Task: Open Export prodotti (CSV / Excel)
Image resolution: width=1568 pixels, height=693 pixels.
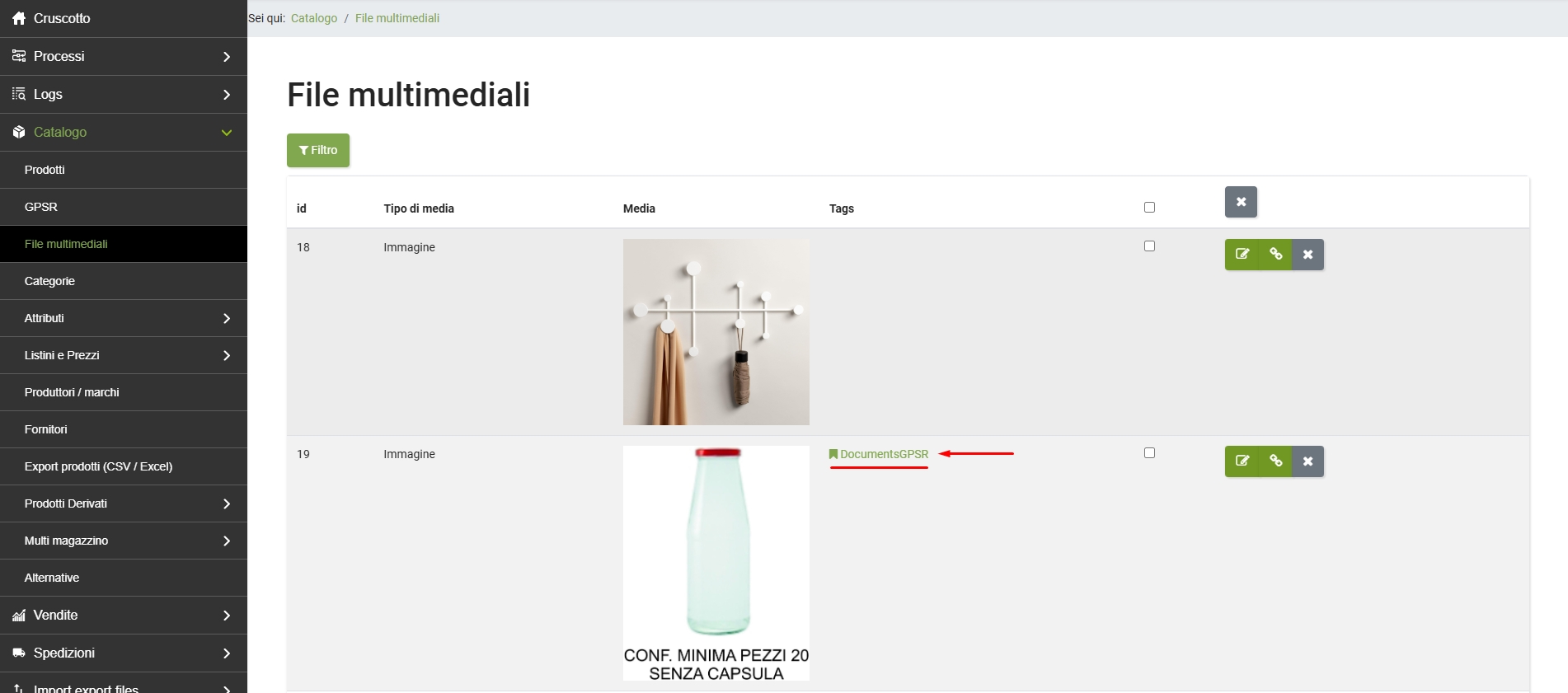Action: click(124, 466)
